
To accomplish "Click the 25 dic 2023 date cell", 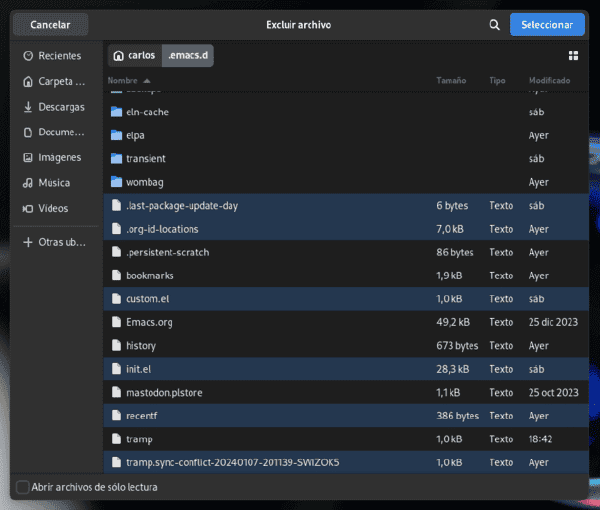I will (x=553, y=322).
